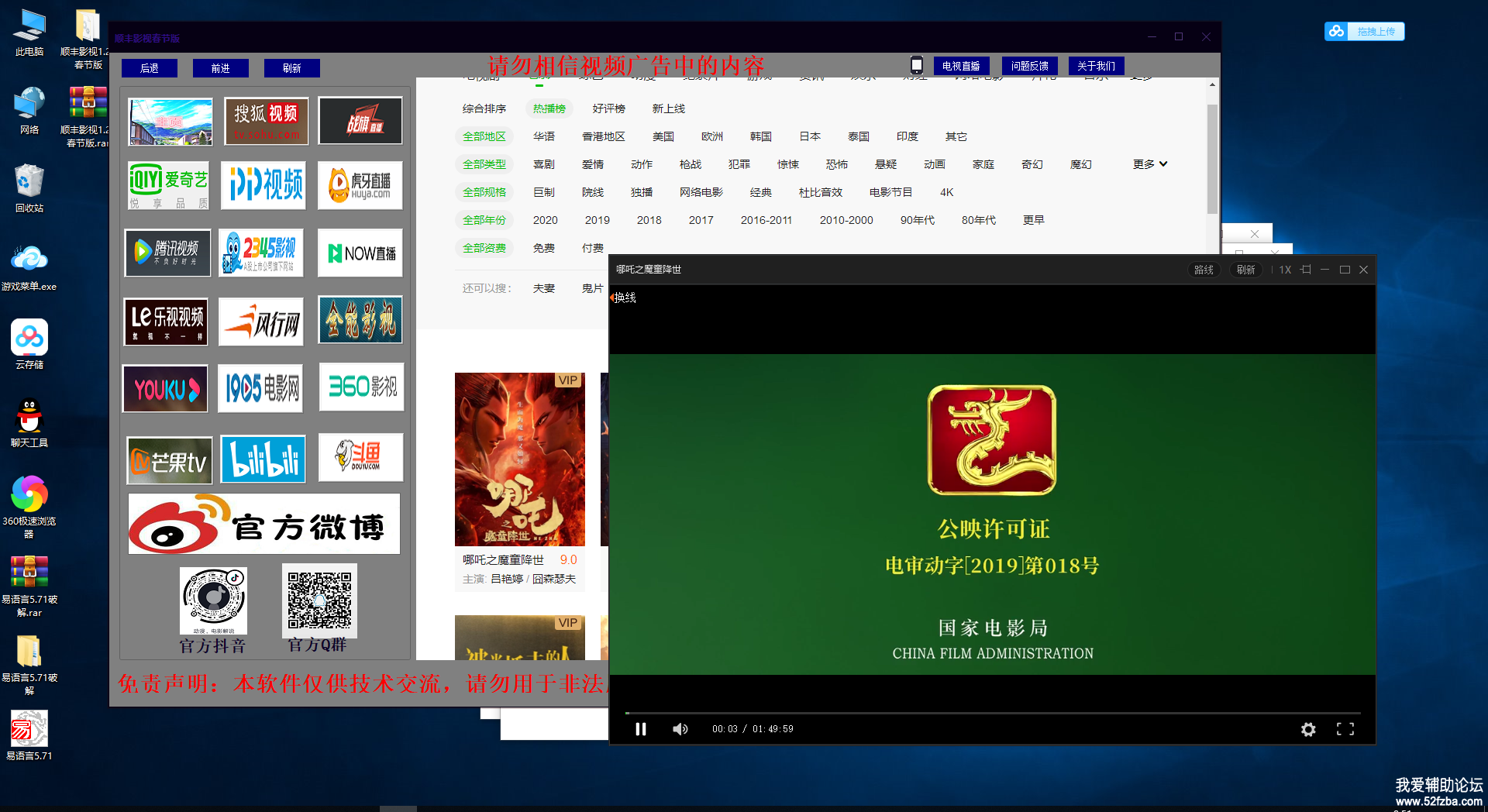1488x812 pixels.
Task: Select 全部地区 region filter
Action: tap(484, 136)
